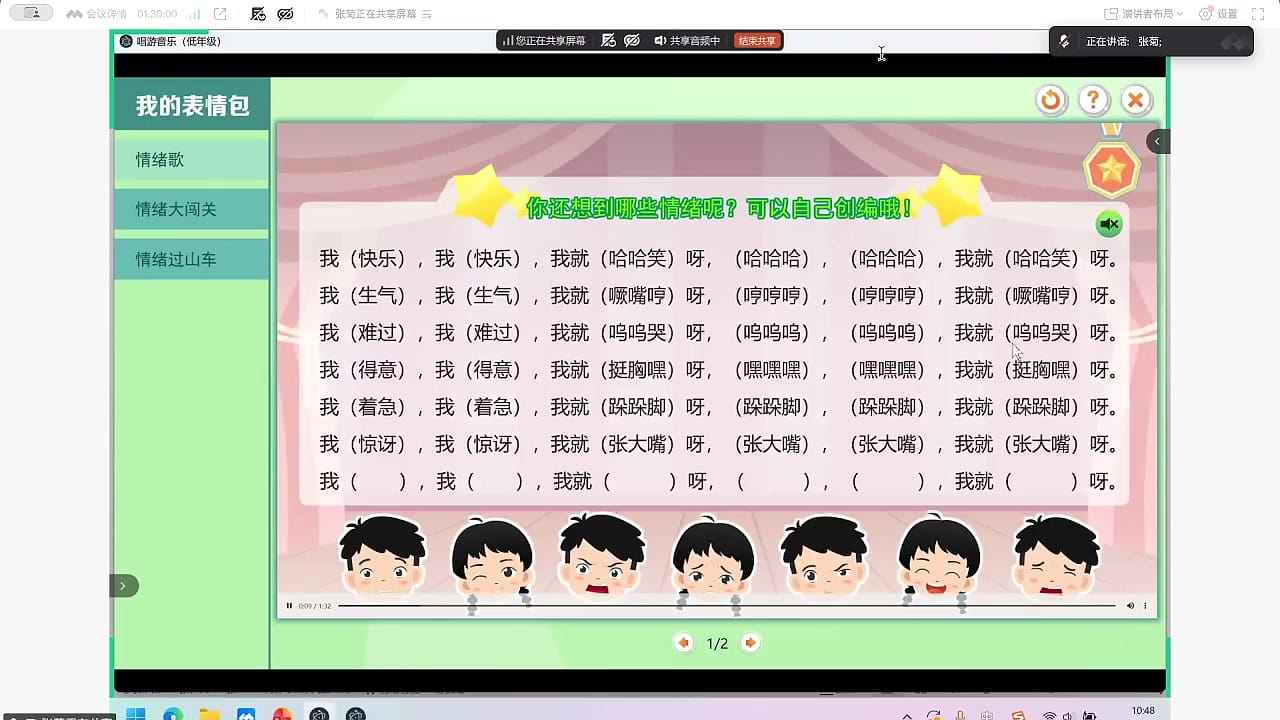1280x720 pixels.
Task: Open the Windows Start button
Action: pyautogui.click(x=136, y=714)
